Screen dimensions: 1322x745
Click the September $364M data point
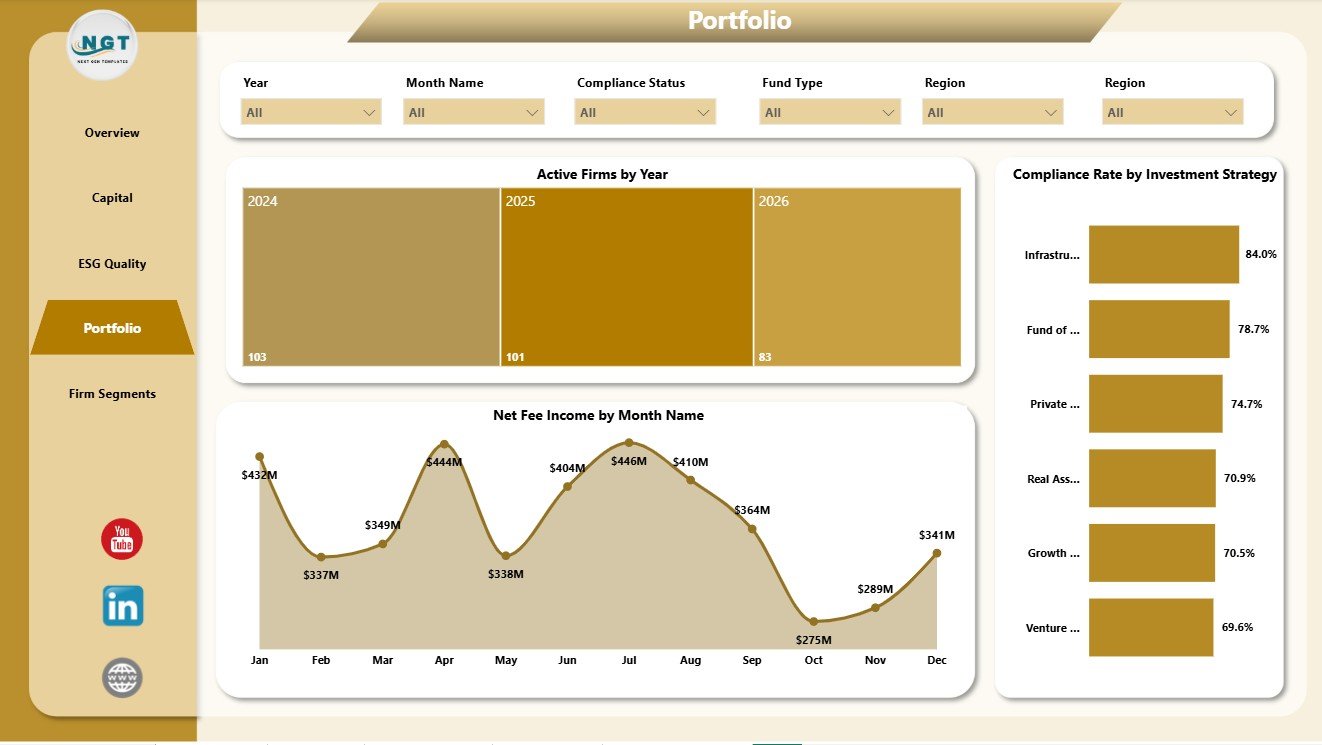click(752, 528)
